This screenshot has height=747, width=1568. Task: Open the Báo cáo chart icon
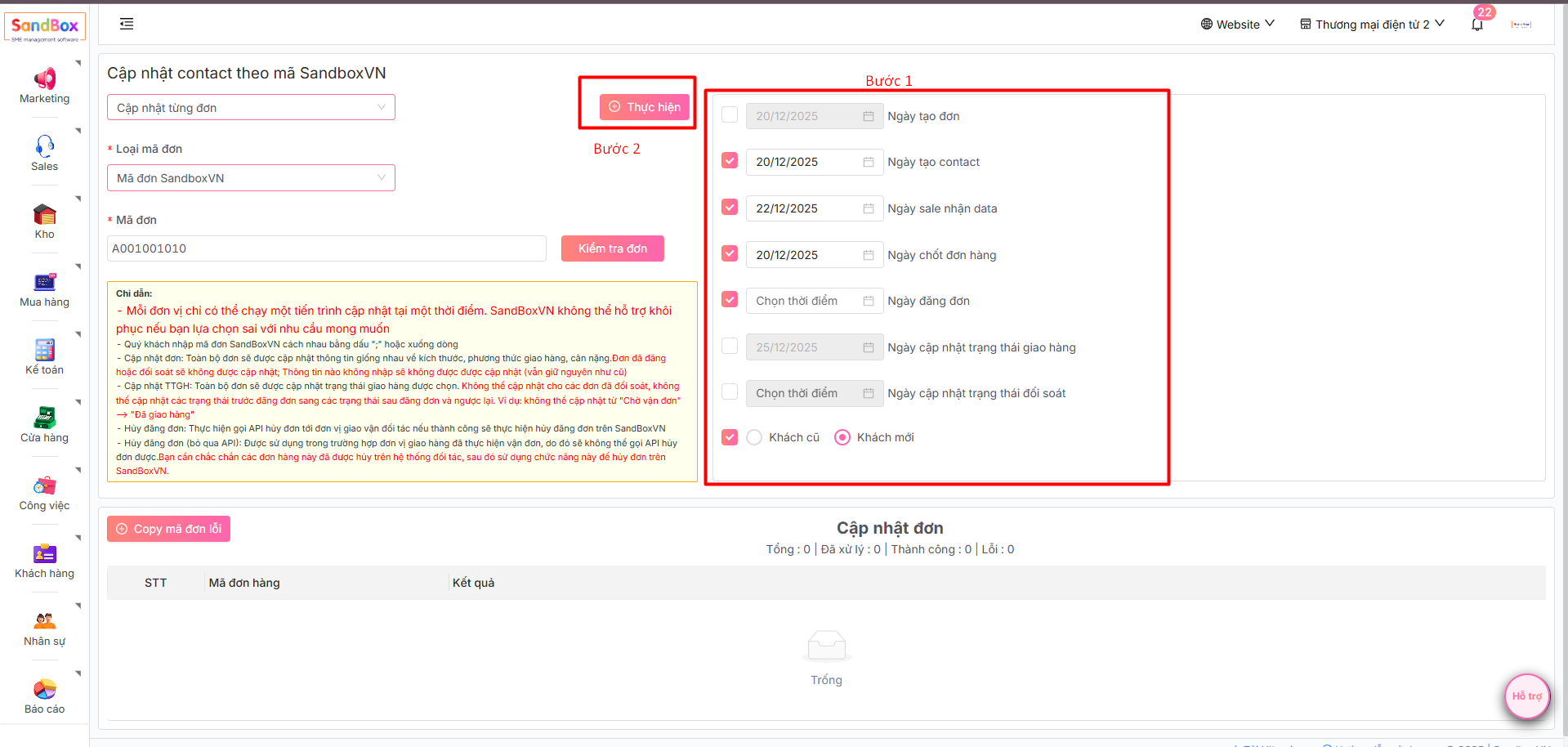(44, 690)
